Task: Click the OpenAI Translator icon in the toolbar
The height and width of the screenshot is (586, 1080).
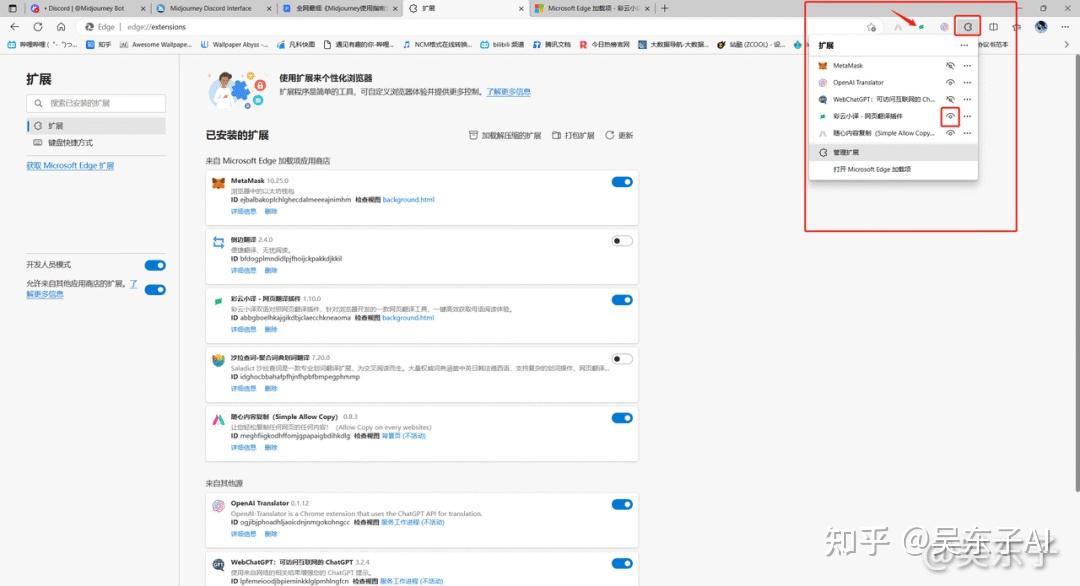Action: (944, 27)
